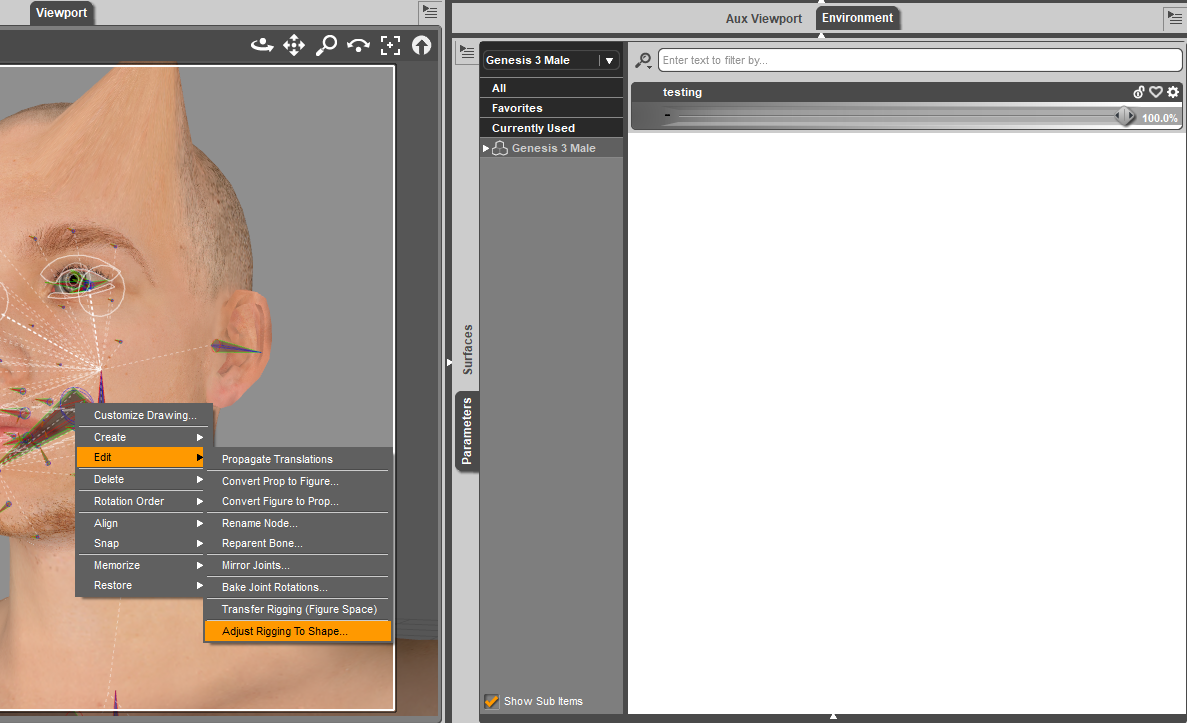Expand the Delete submenu arrow
This screenshot has width=1187, height=723.
point(200,479)
